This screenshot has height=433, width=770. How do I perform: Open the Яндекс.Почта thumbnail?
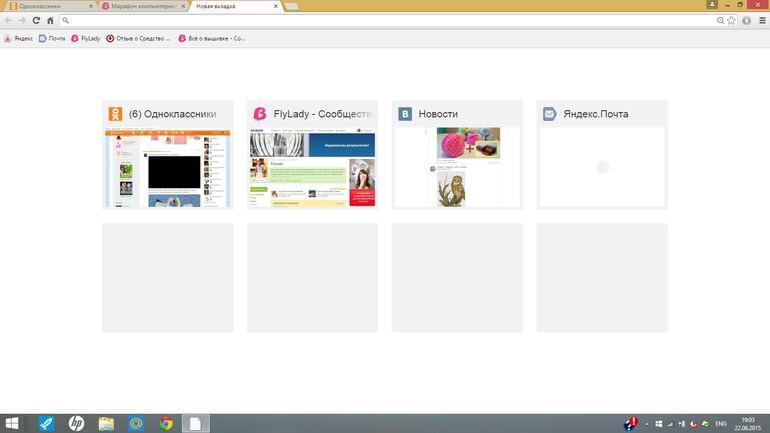(602, 155)
